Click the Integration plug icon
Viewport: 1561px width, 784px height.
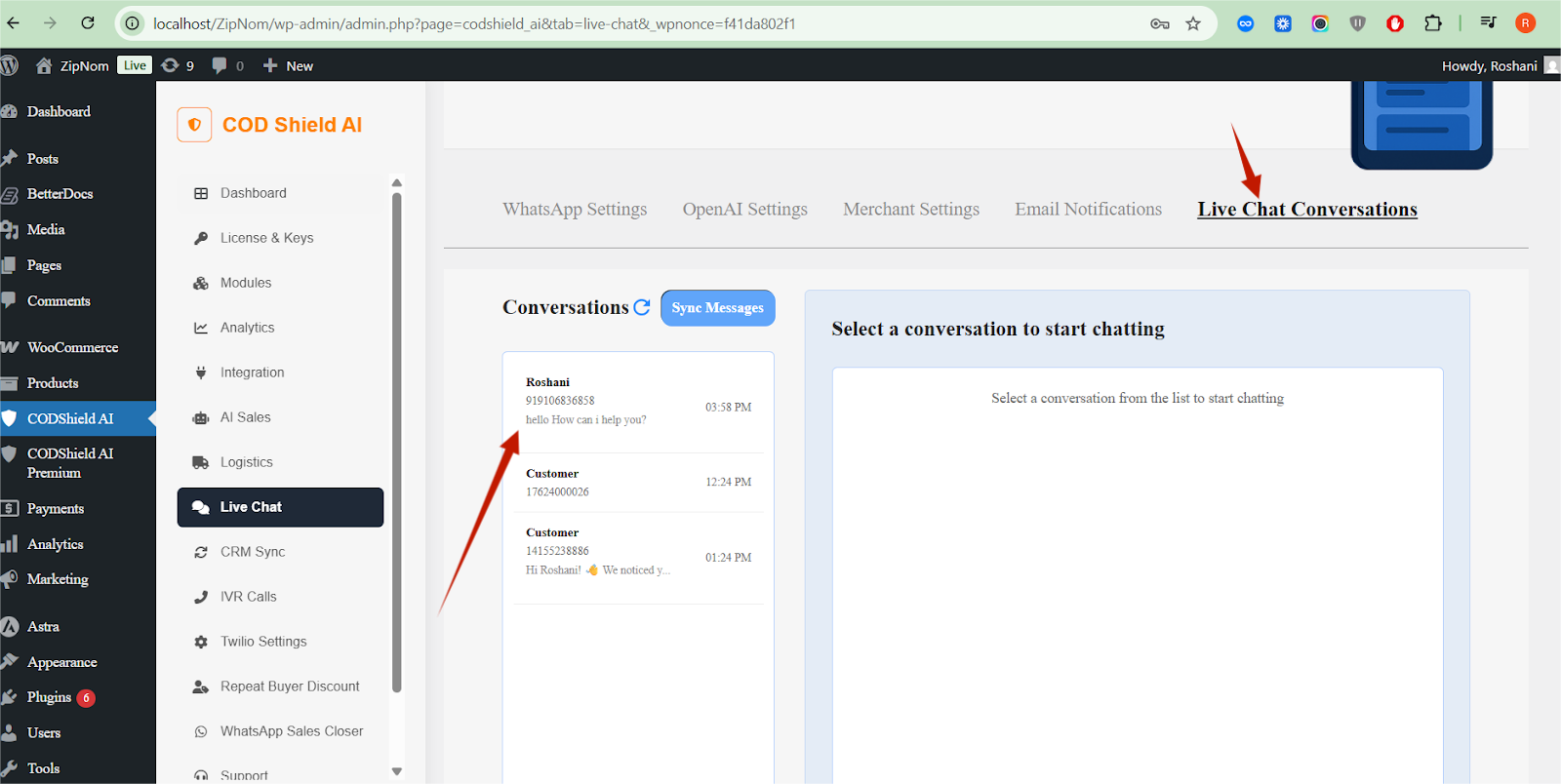(x=201, y=372)
